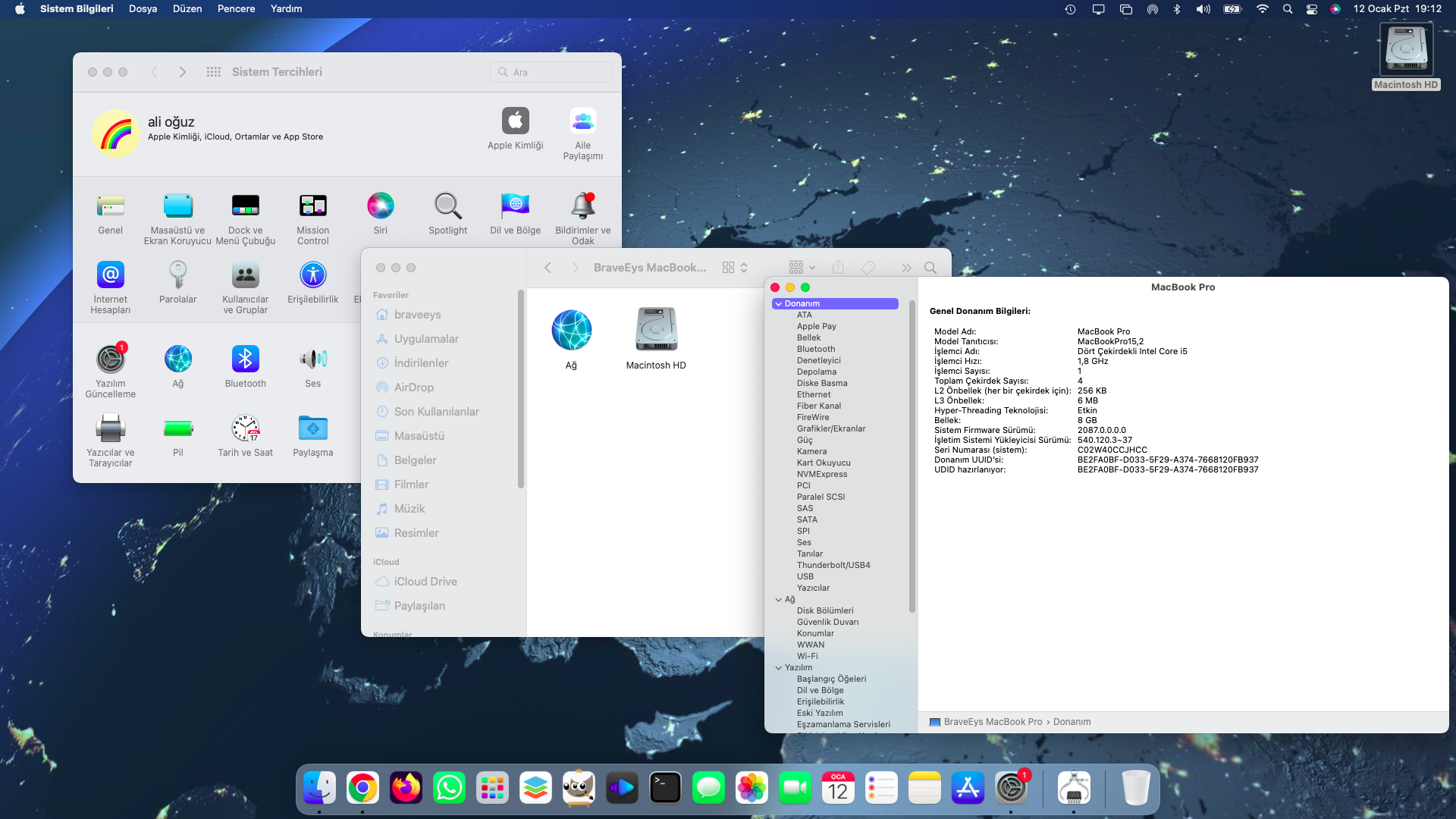
Task: Open Yazılım Güncelleme pane
Action: [111, 359]
